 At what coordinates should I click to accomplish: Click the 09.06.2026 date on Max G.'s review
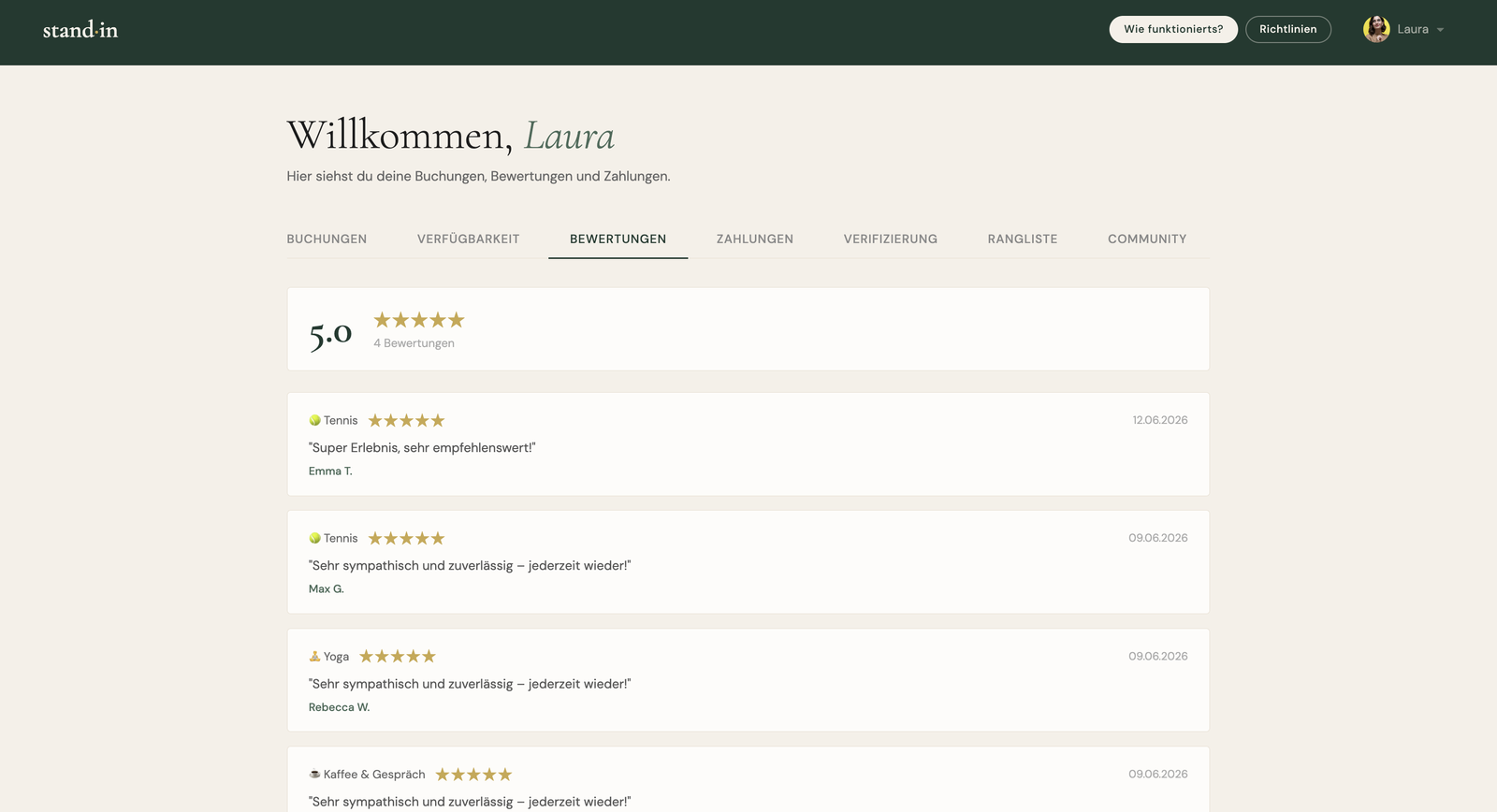click(x=1158, y=538)
